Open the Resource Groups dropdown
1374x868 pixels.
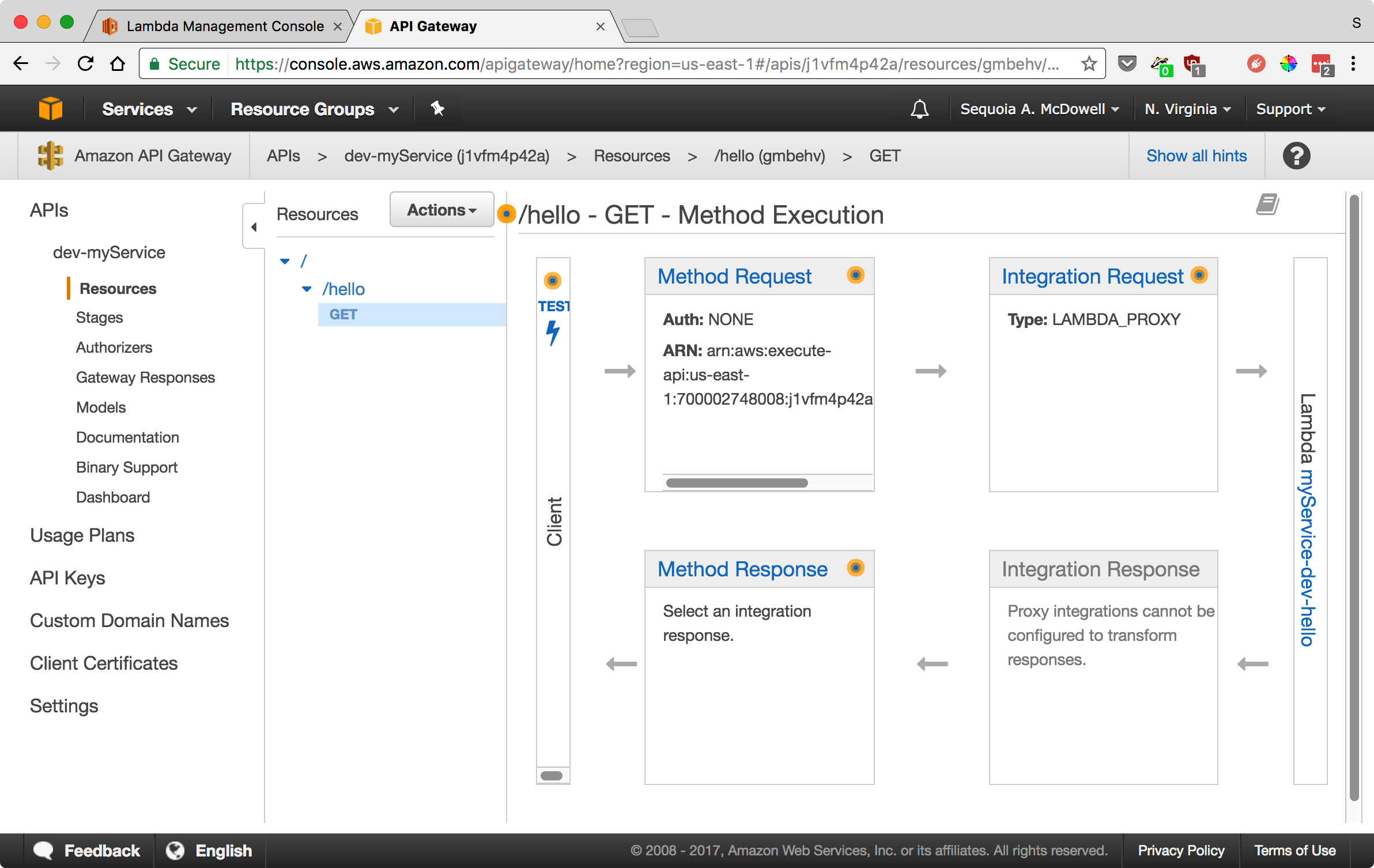click(x=315, y=109)
